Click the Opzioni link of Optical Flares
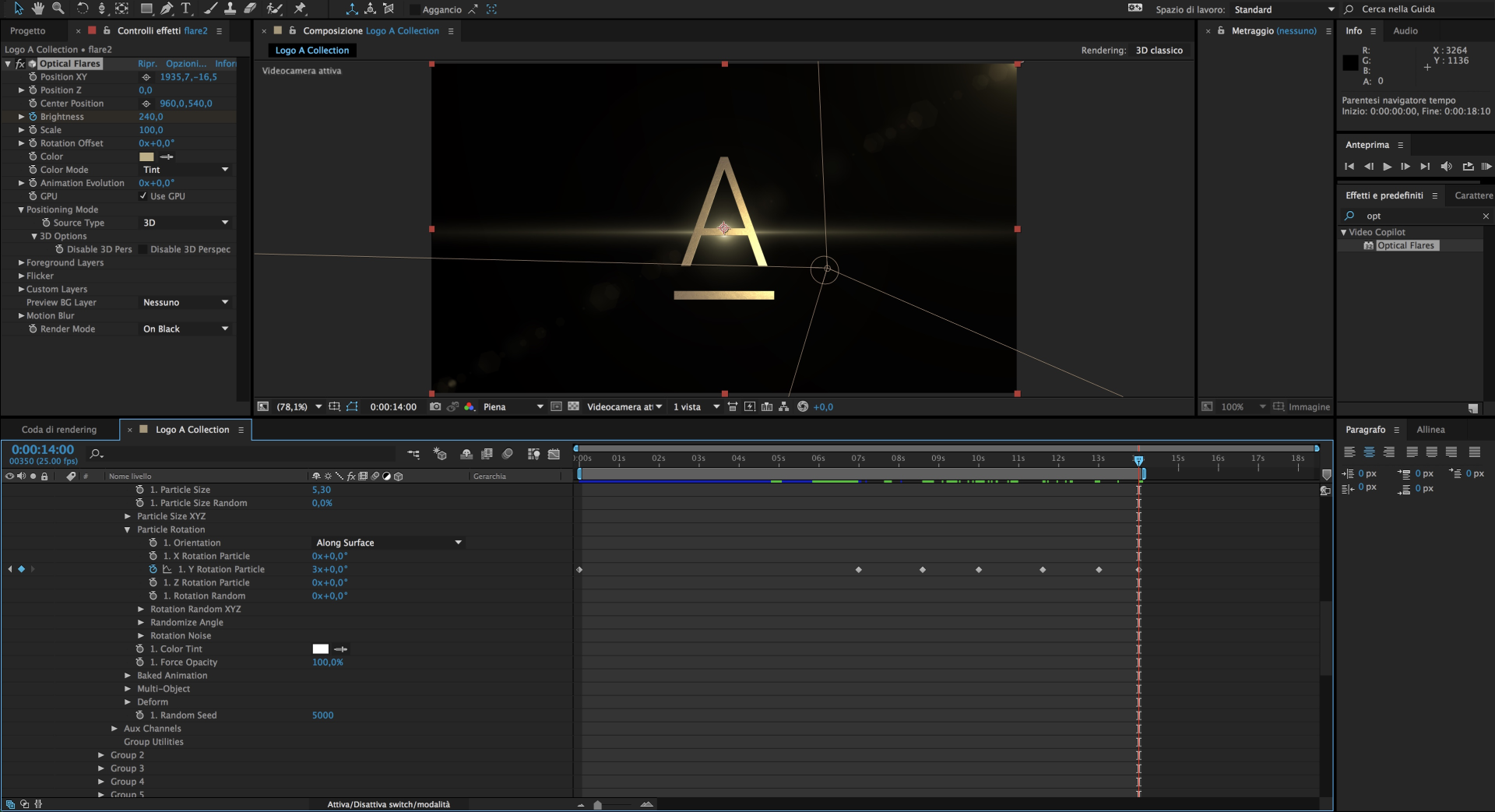The width and height of the screenshot is (1495, 812). 186,63
